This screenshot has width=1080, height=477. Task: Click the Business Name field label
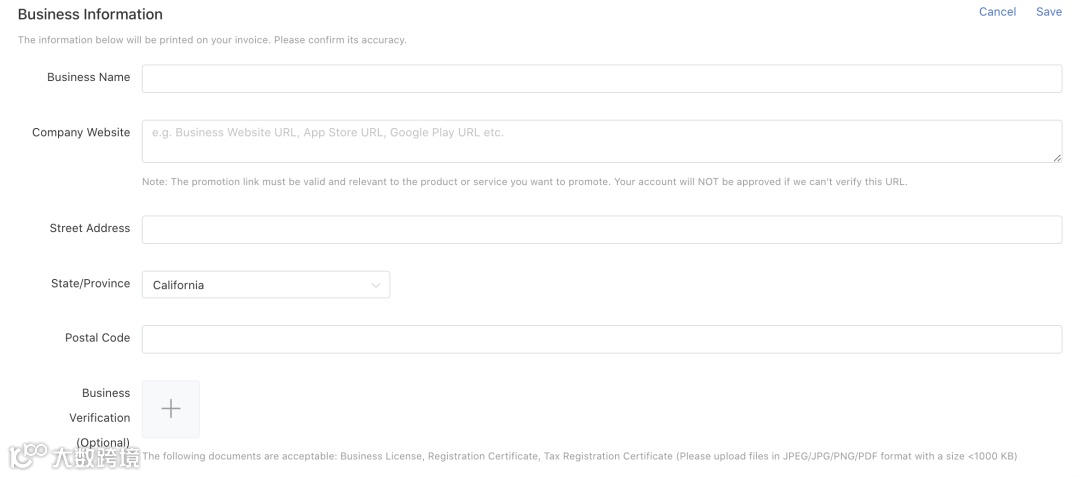[x=88, y=77]
